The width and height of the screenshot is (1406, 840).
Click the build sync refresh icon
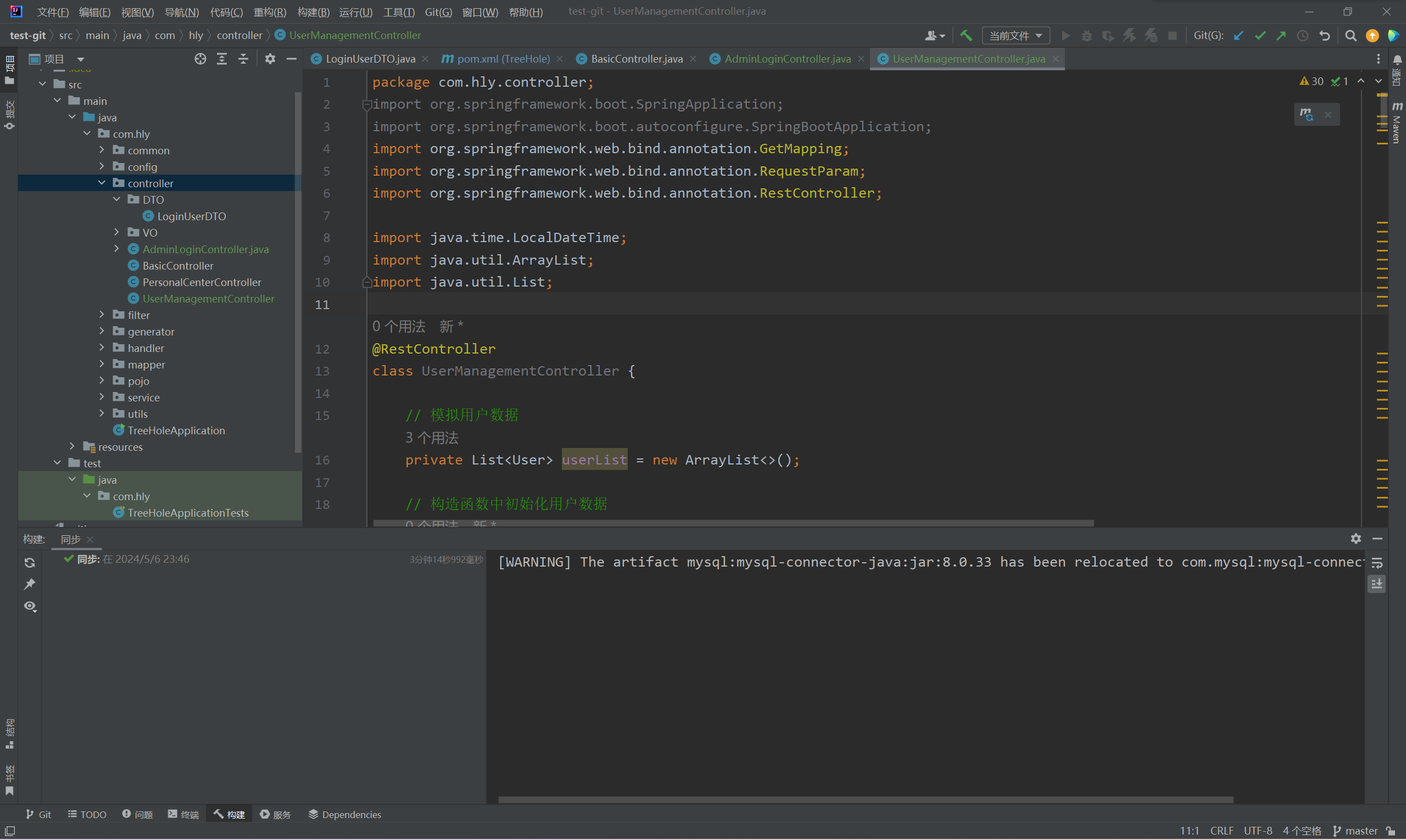coord(30,563)
